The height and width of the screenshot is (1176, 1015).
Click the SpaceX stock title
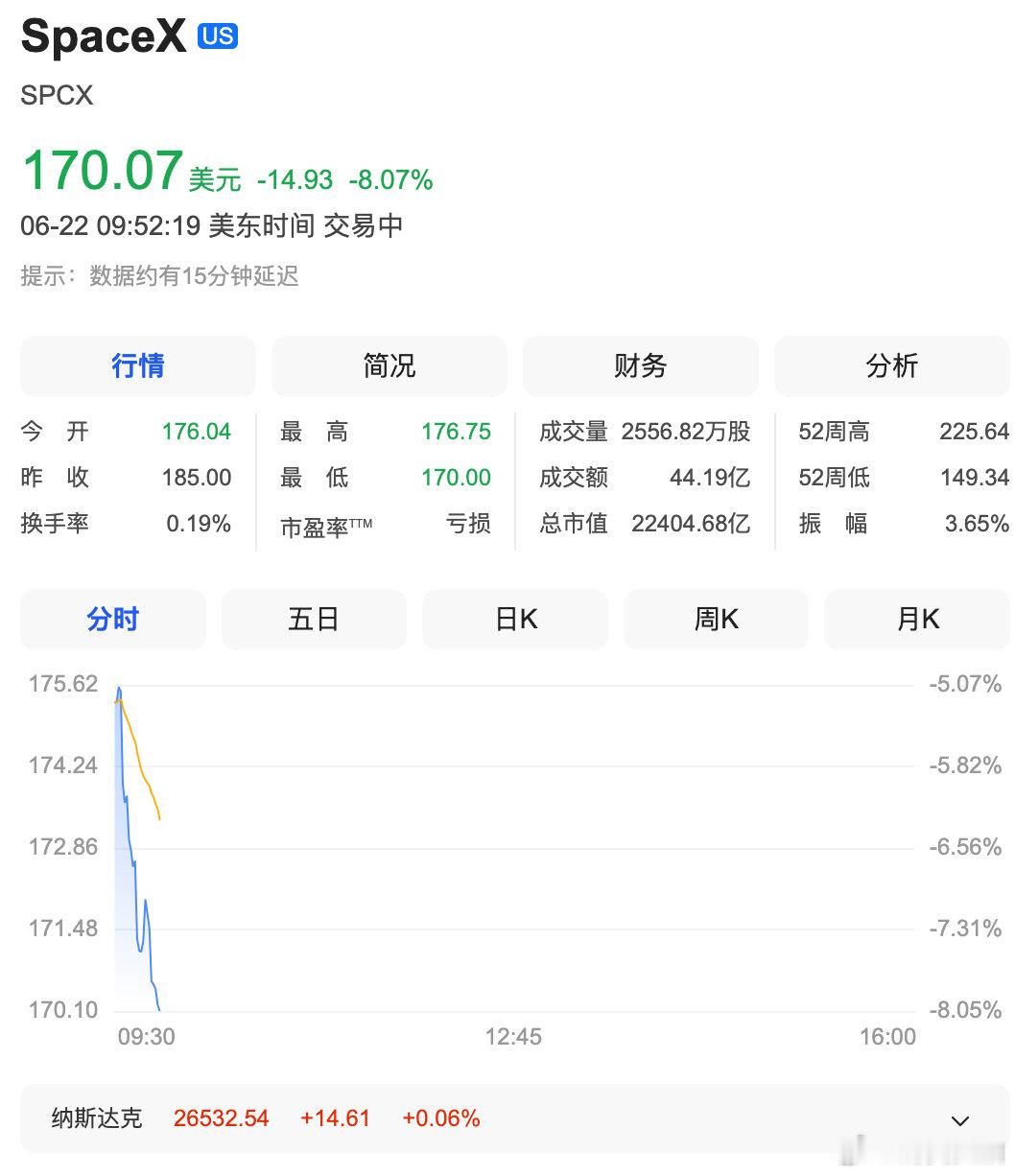pyautogui.click(x=104, y=37)
